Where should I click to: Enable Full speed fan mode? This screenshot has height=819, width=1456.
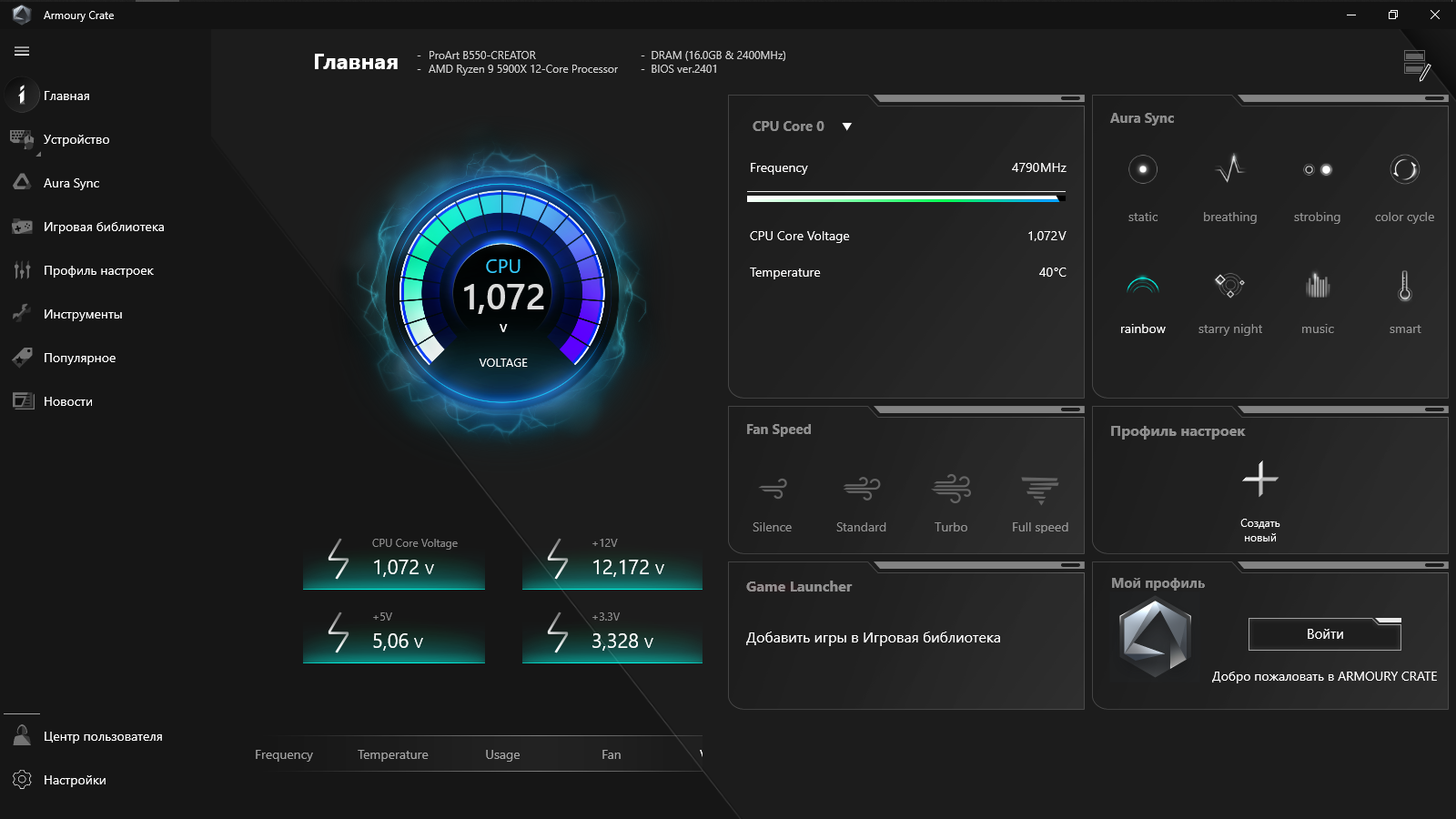tap(1039, 490)
